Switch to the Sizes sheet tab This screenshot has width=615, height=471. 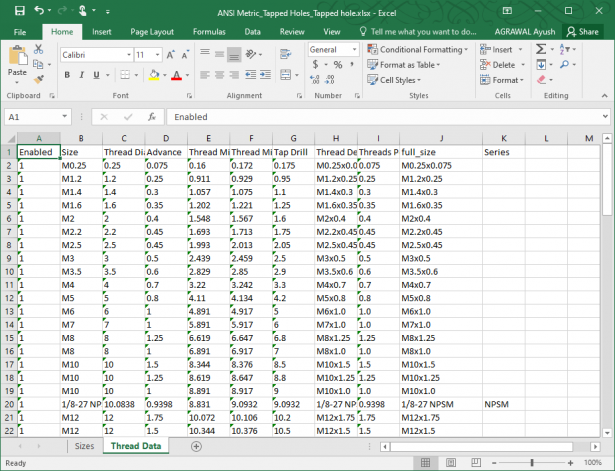[84, 446]
